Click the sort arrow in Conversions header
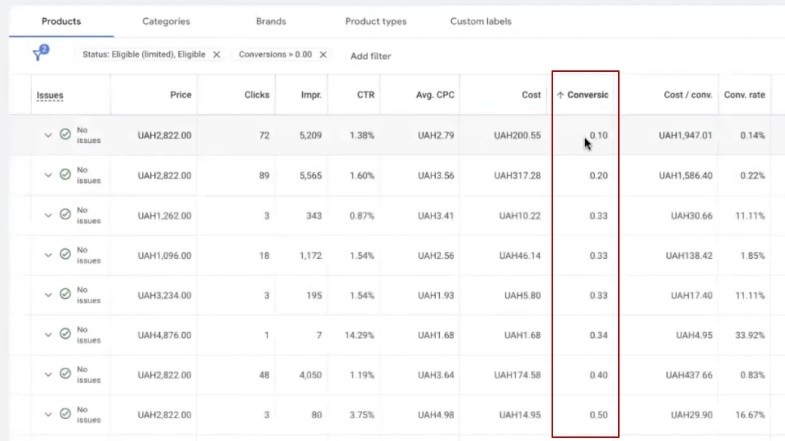The image size is (785, 441). tap(561, 95)
